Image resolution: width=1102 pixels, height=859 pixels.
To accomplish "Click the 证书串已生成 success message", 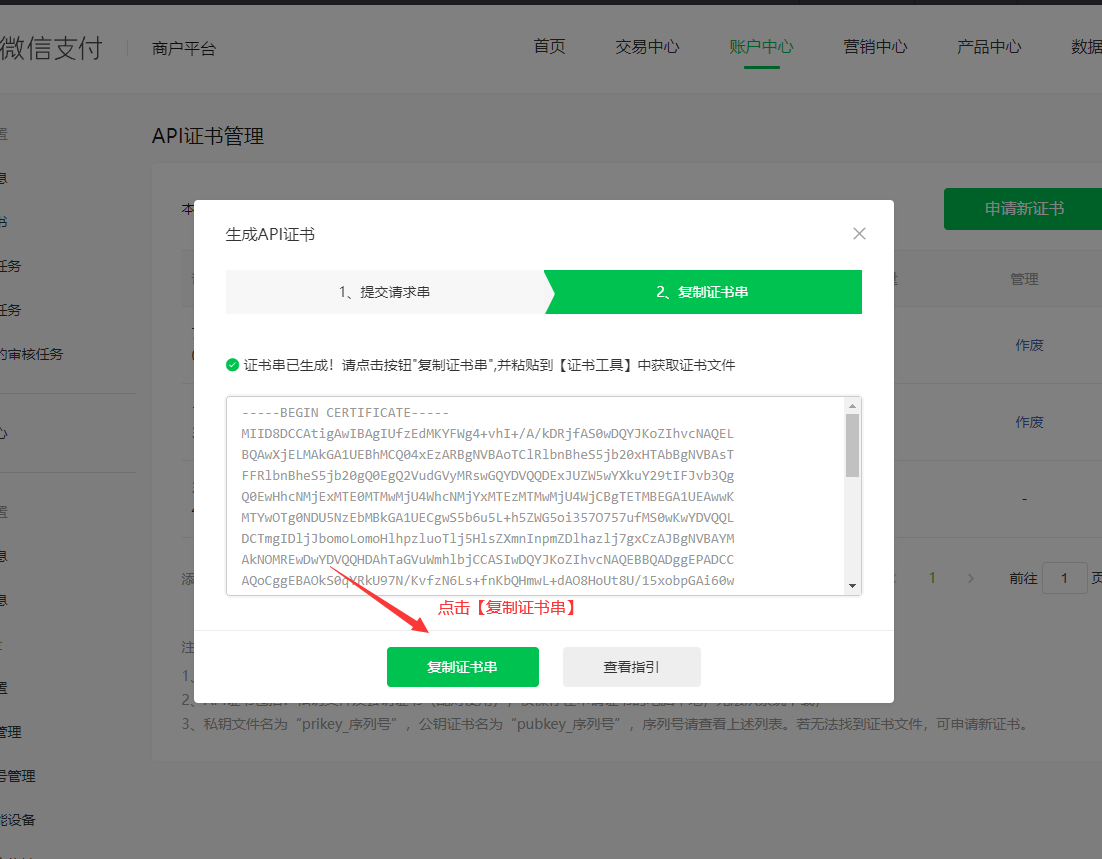I will coord(489,365).
